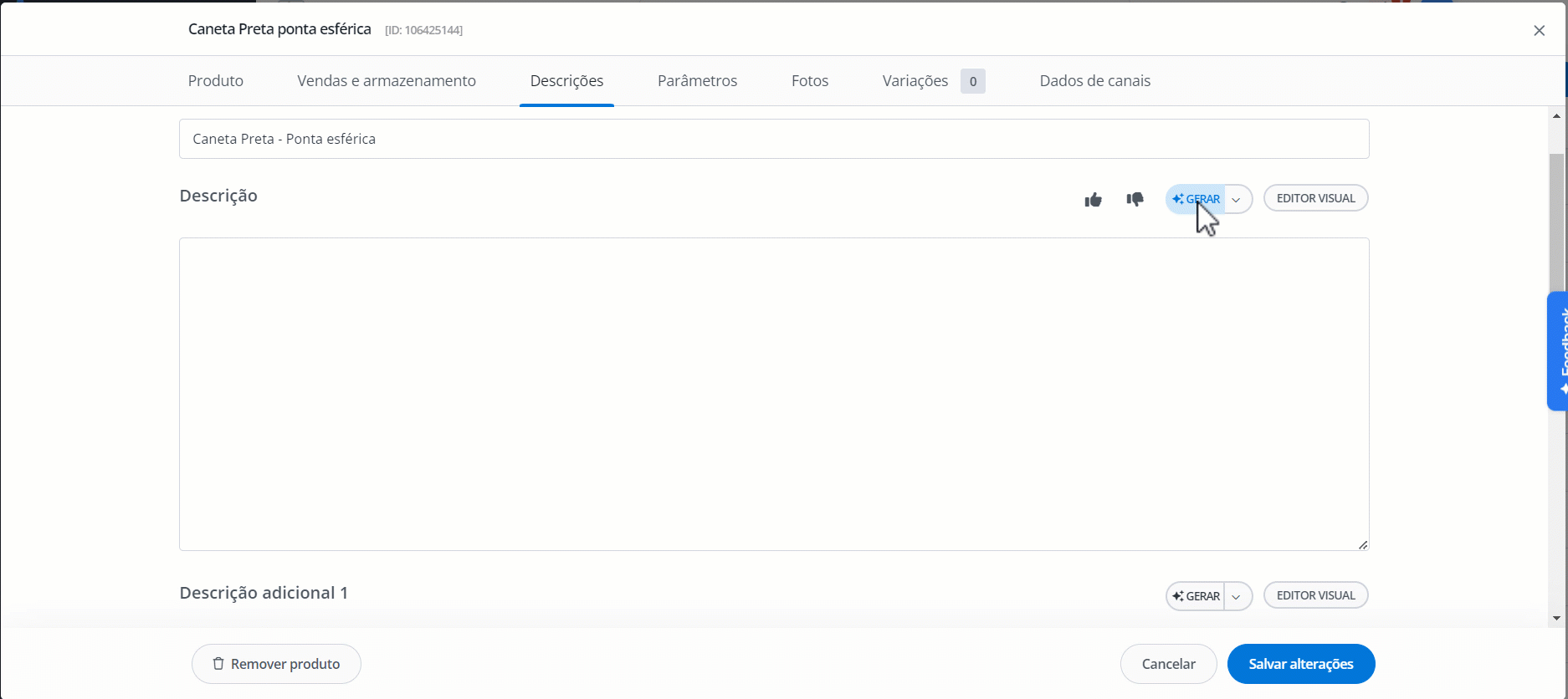The height and width of the screenshot is (699, 1568).
Task: Open dropdown arrow next to Descrição GERAR
Action: (x=1237, y=199)
